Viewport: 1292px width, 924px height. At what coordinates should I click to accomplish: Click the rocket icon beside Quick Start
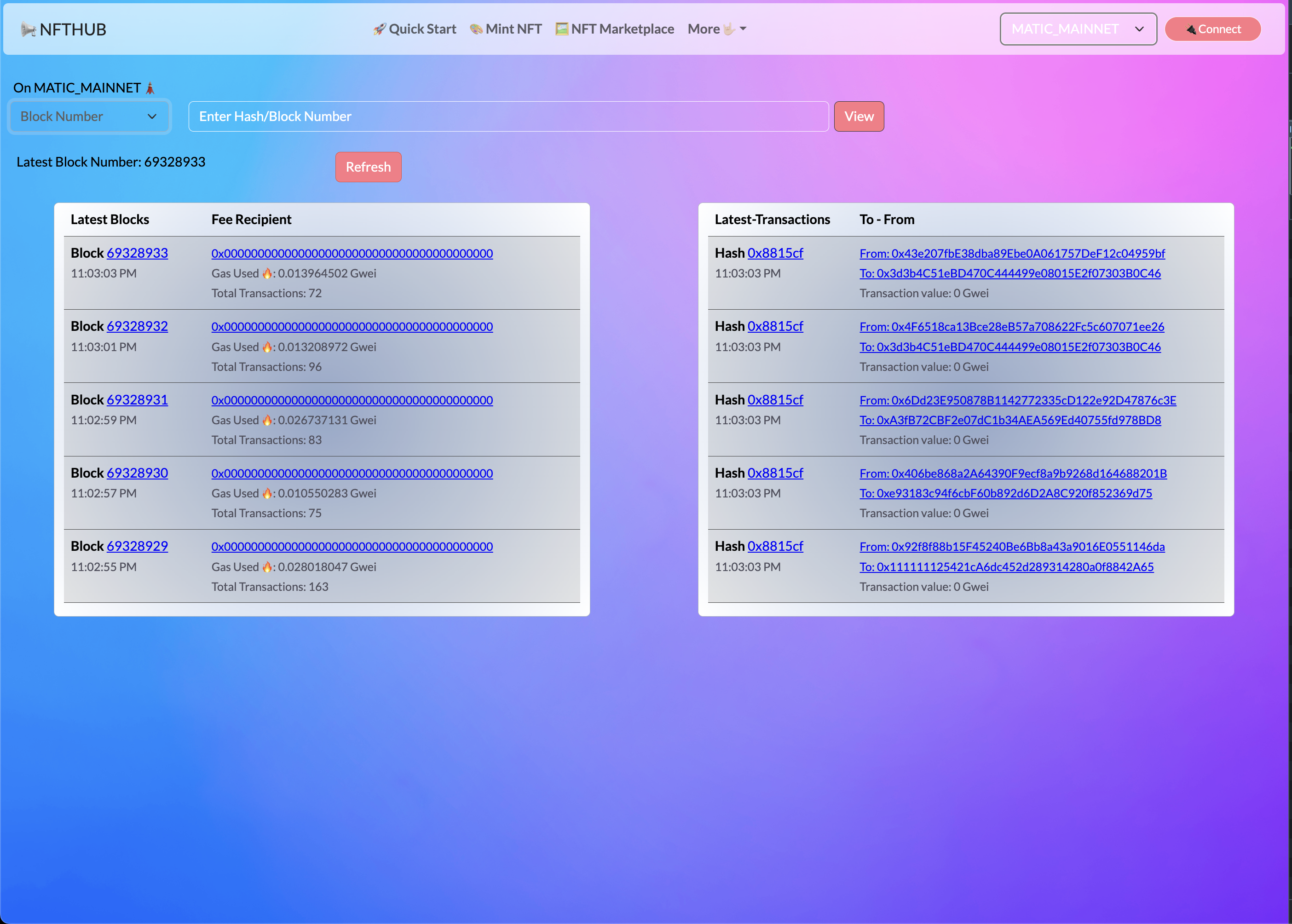click(x=380, y=29)
